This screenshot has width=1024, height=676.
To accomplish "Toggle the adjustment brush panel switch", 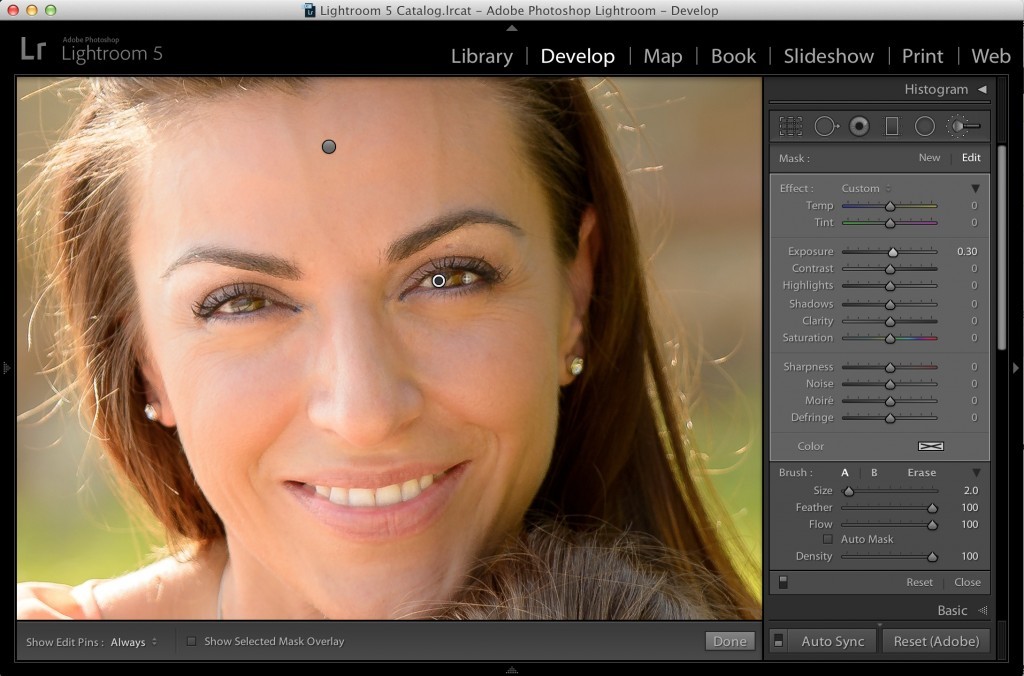I will click(x=783, y=582).
